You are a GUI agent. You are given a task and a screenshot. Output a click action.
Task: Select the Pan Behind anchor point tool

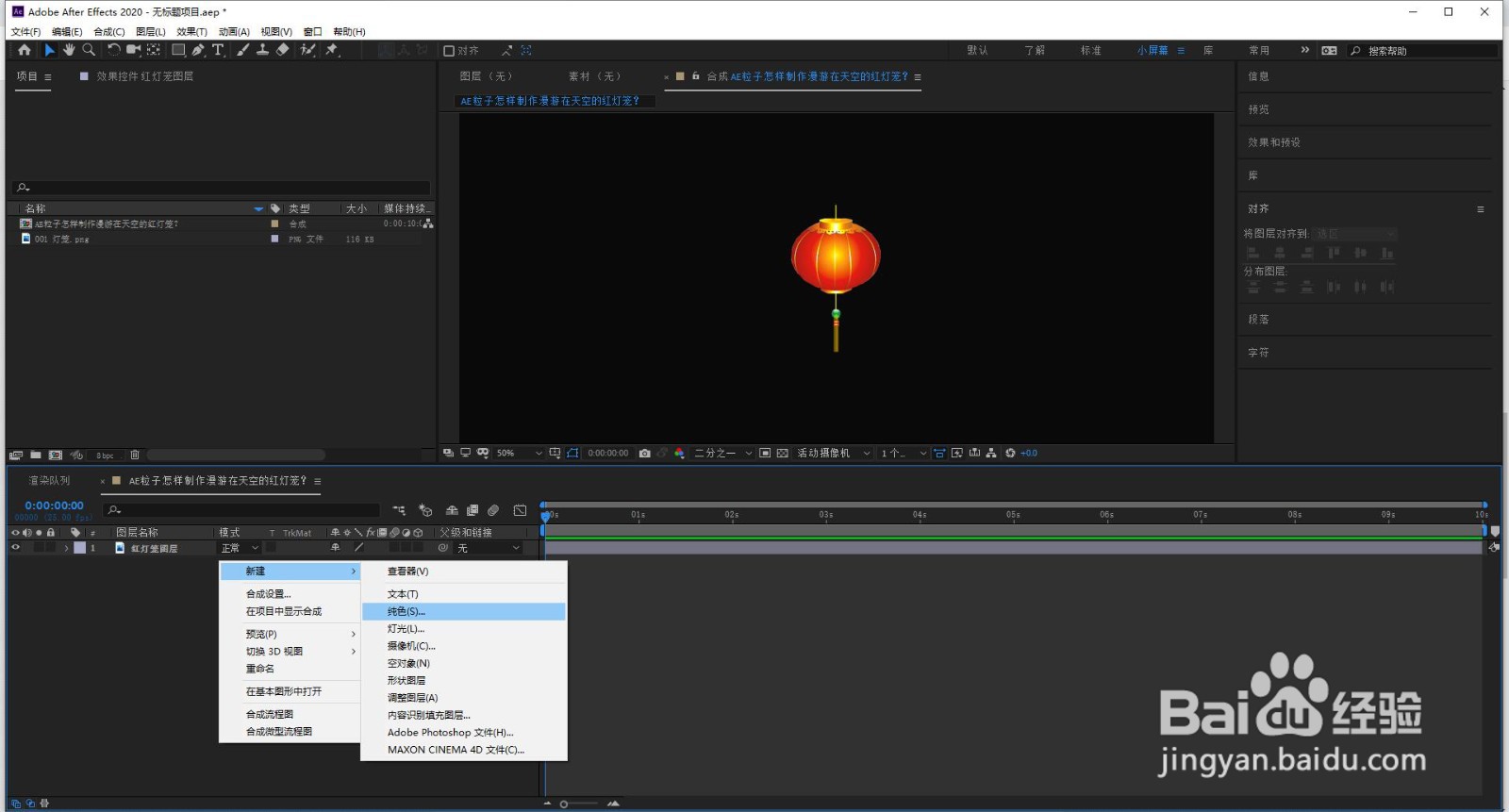point(154,50)
